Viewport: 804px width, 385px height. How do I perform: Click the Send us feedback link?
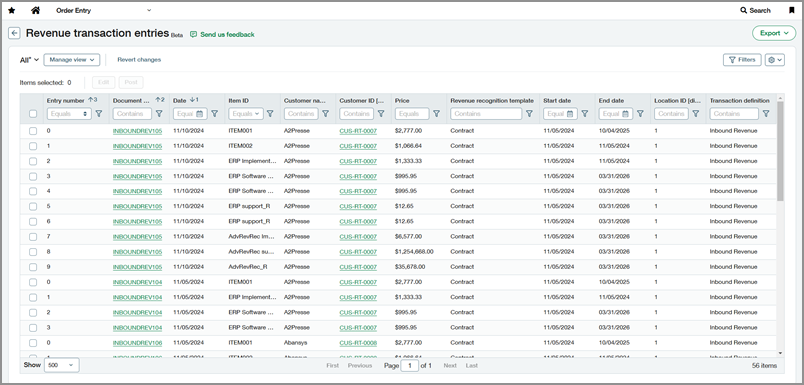pyautogui.click(x=222, y=34)
